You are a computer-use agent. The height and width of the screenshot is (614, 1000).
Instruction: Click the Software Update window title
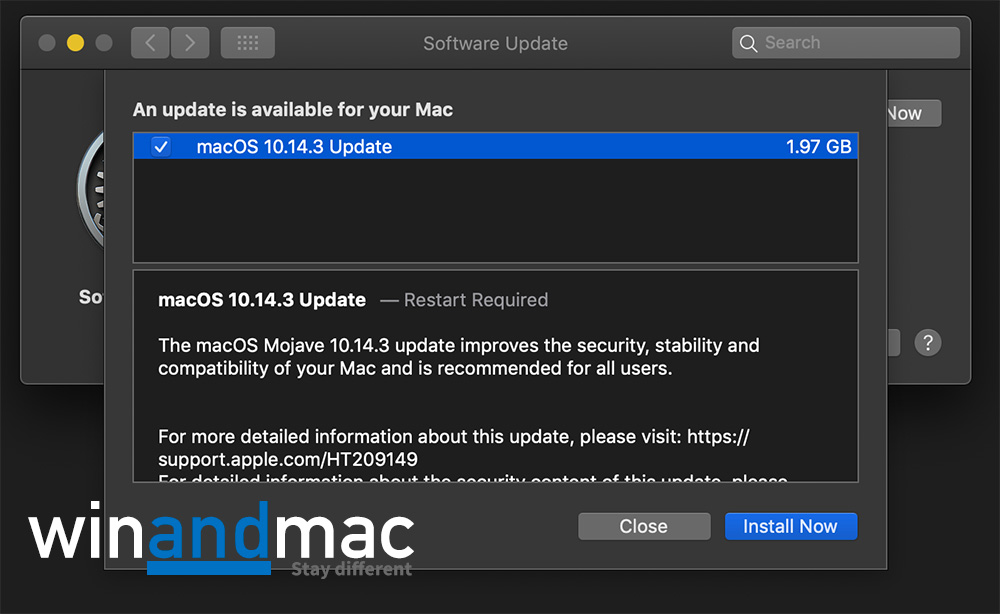pyautogui.click(x=495, y=43)
